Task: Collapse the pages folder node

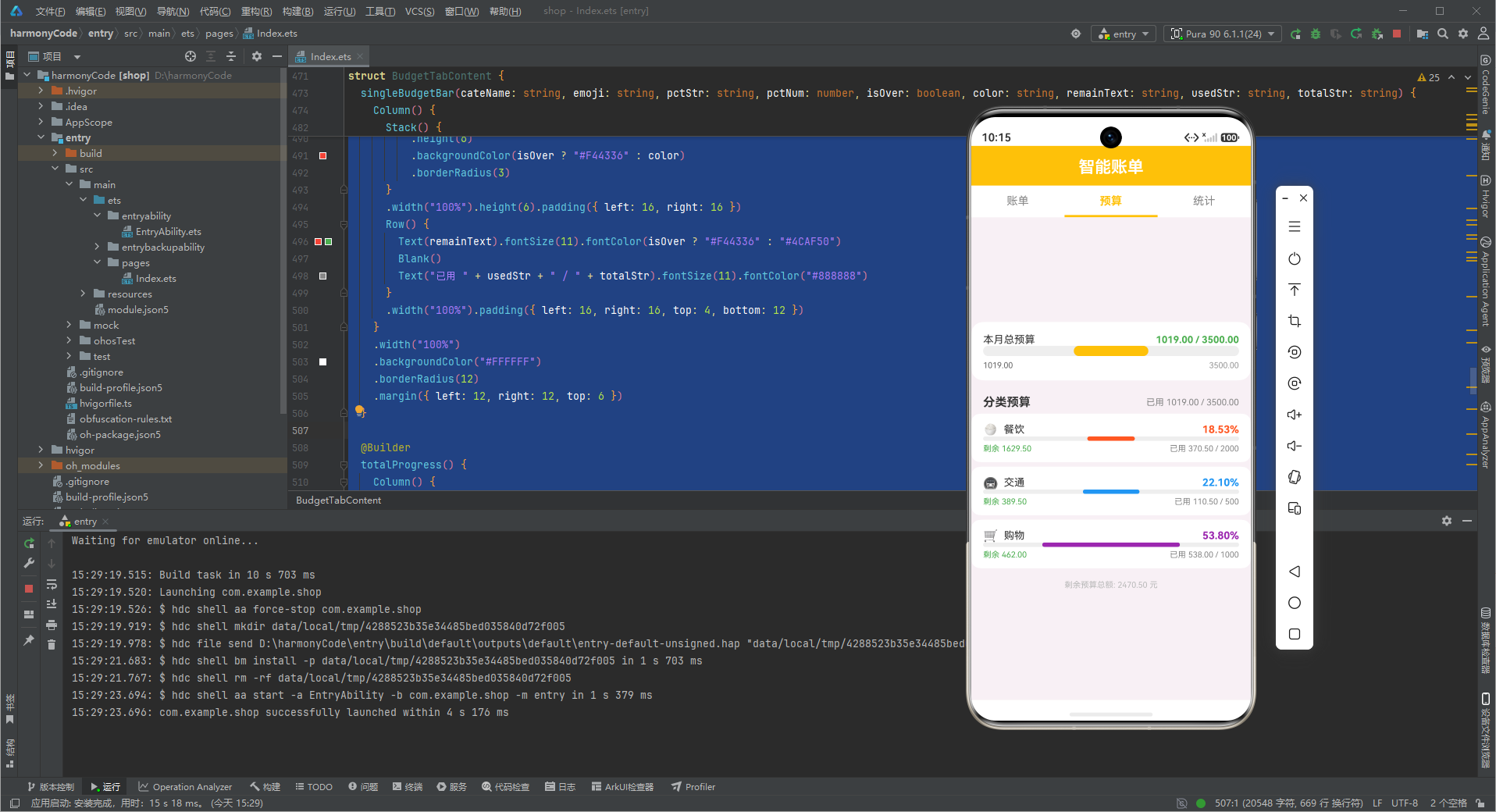Action: [98, 262]
